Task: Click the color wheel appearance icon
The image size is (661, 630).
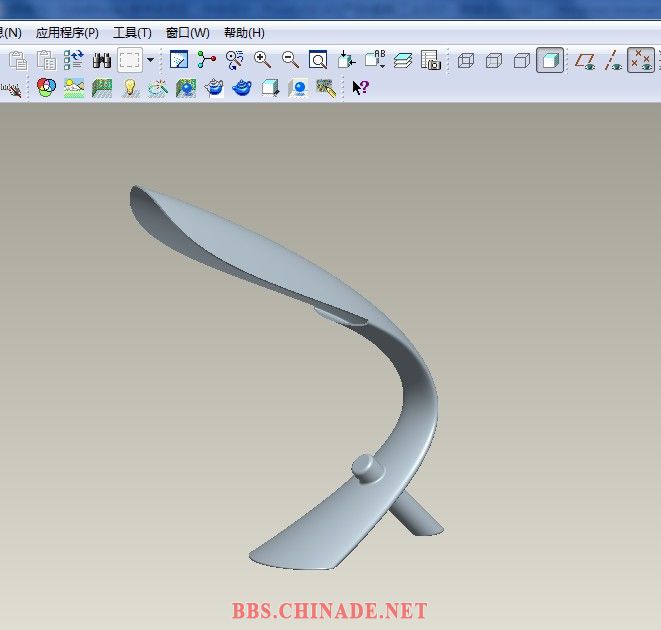Action: [45, 88]
